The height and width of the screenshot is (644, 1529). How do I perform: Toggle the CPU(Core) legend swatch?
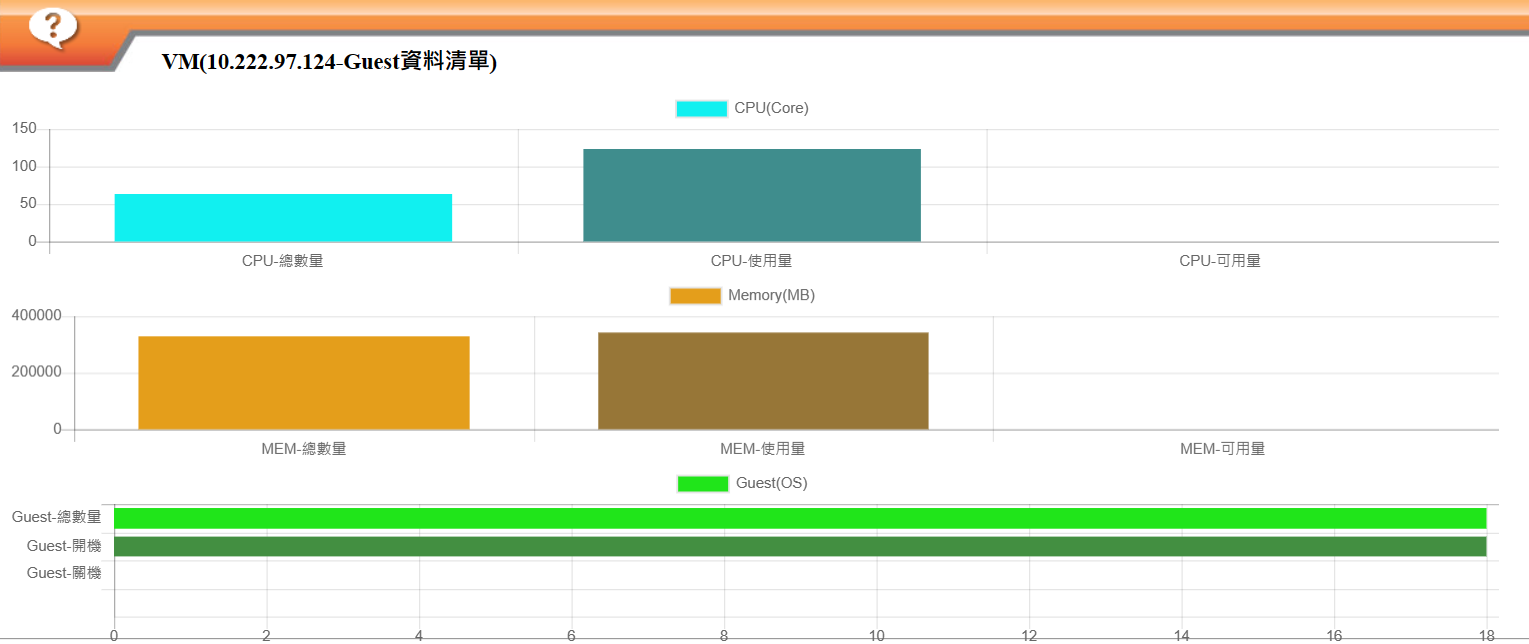tap(701, 109)
